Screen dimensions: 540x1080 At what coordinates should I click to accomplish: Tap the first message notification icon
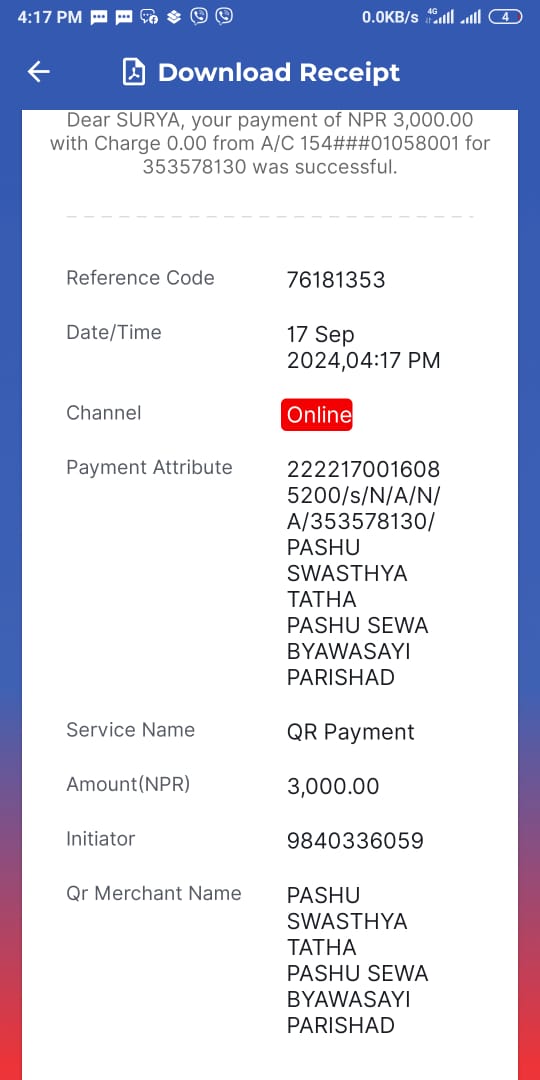click(x=98, y=17)
